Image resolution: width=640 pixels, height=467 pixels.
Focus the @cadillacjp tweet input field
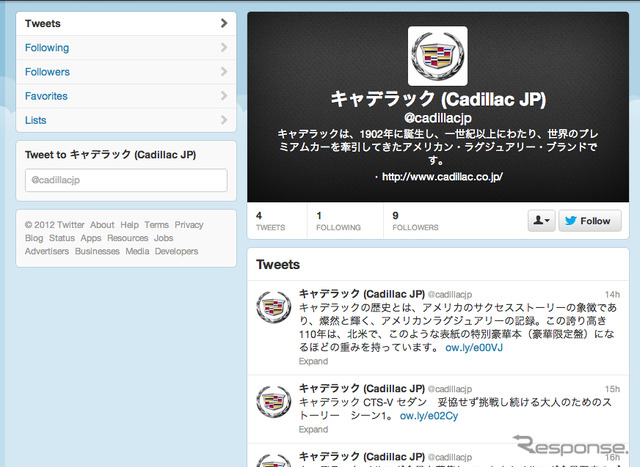(126, 180)
